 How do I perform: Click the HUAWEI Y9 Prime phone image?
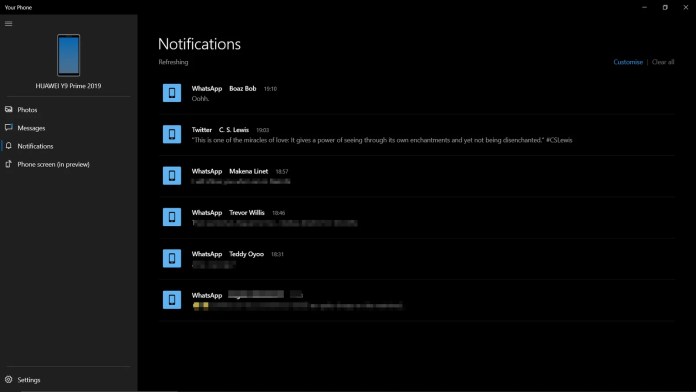point(68,55)
